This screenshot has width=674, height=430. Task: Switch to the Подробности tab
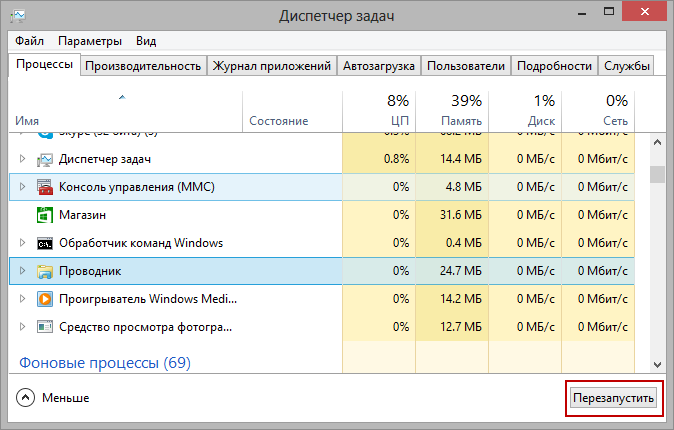pyautogui.click(x=555, y=66)
